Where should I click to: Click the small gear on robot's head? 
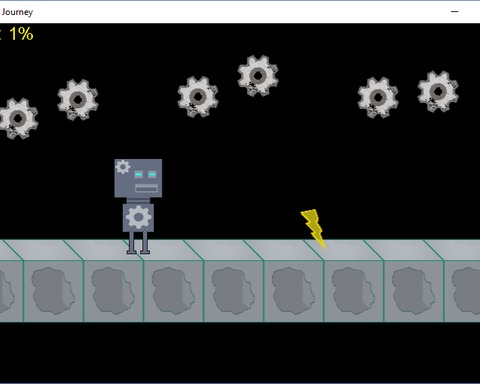[123, 167]
